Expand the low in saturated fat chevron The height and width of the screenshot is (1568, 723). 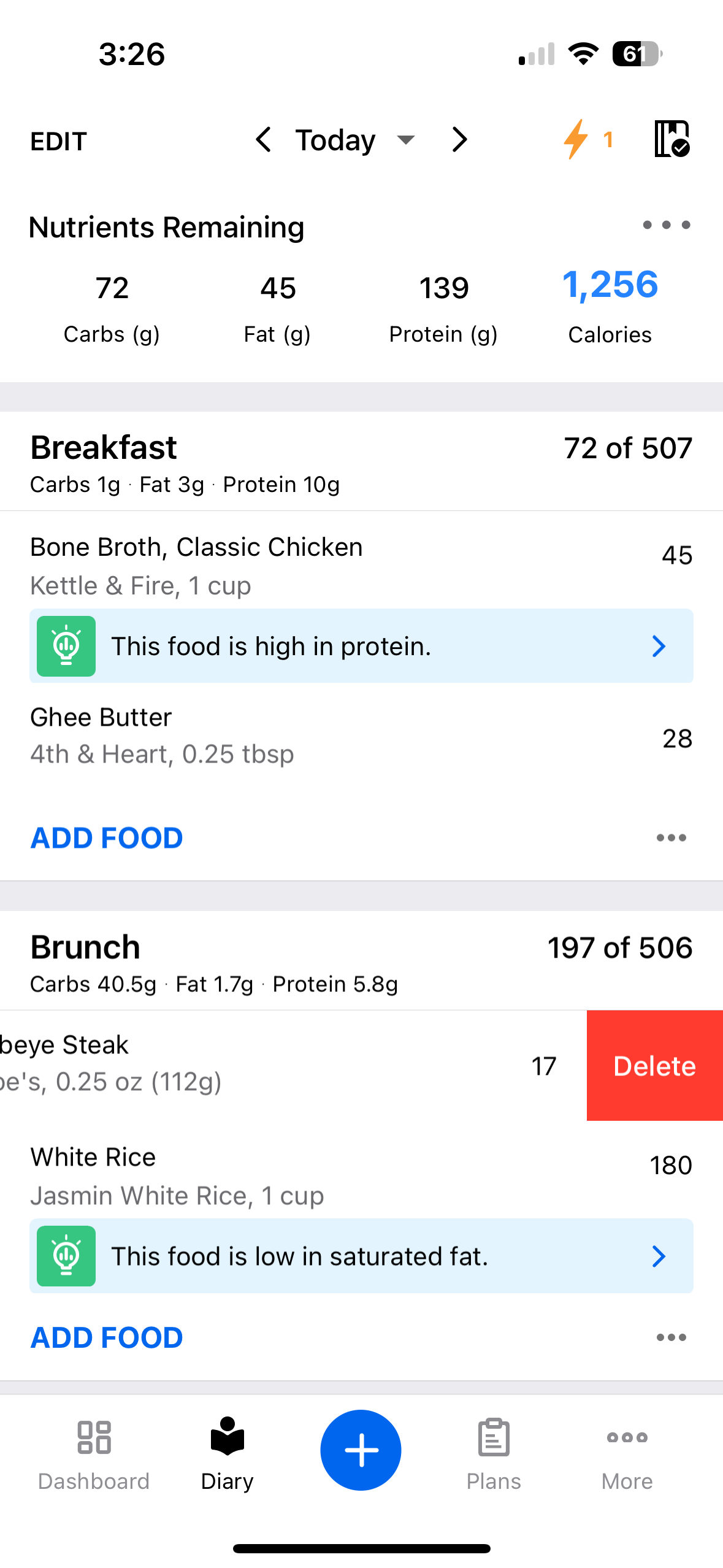(659, 1256)
